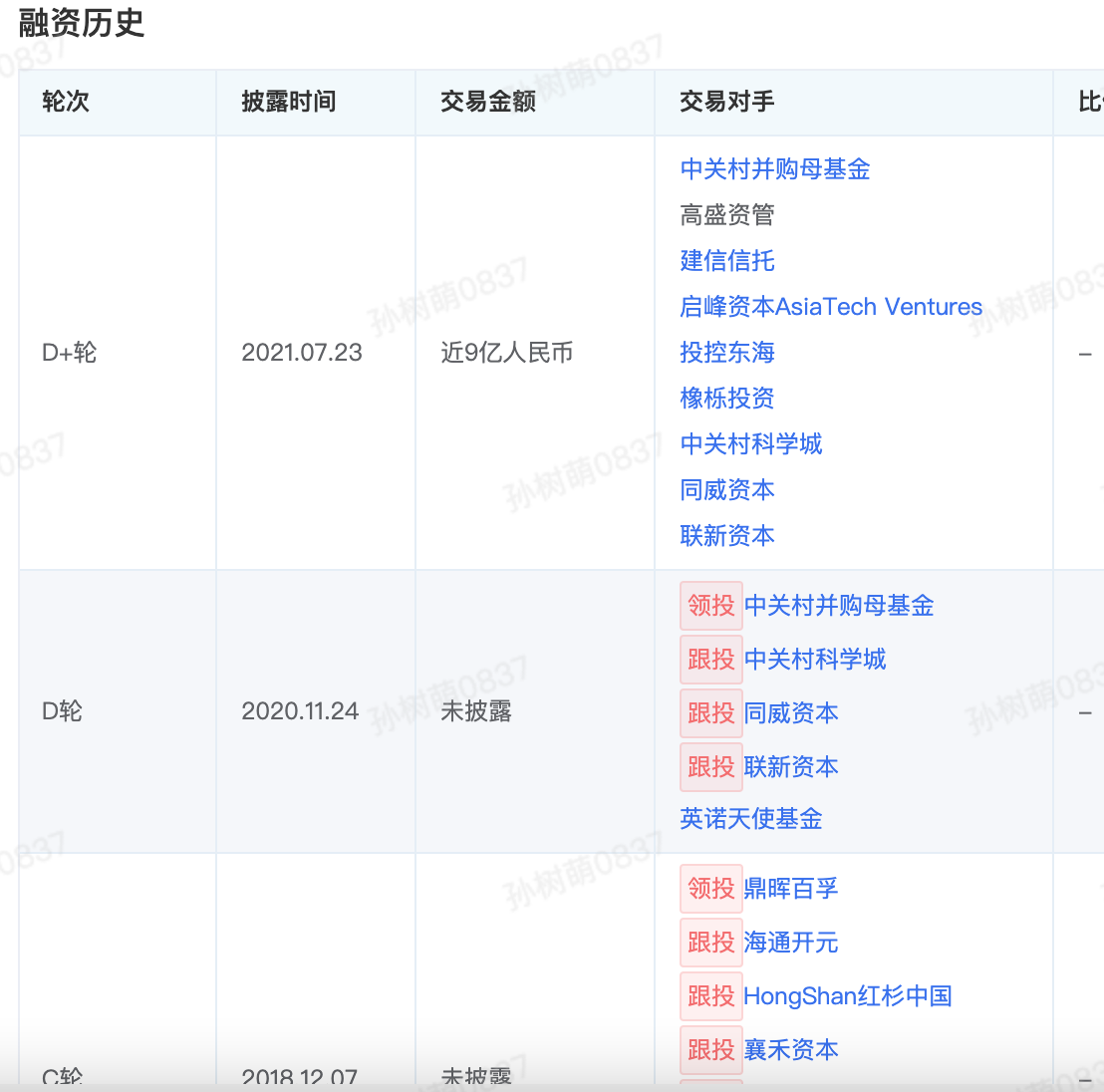Viewport: 1104px width, 1092px height.
Task: Open 领投 中关村并购母基金 link in D轮 row
Action: [839, 606]
